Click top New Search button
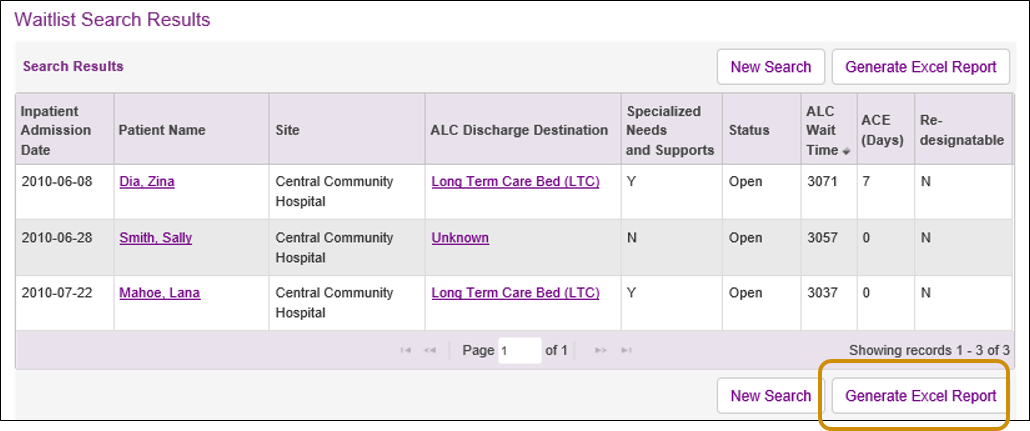1030x431 pixels. pos(770,67)
